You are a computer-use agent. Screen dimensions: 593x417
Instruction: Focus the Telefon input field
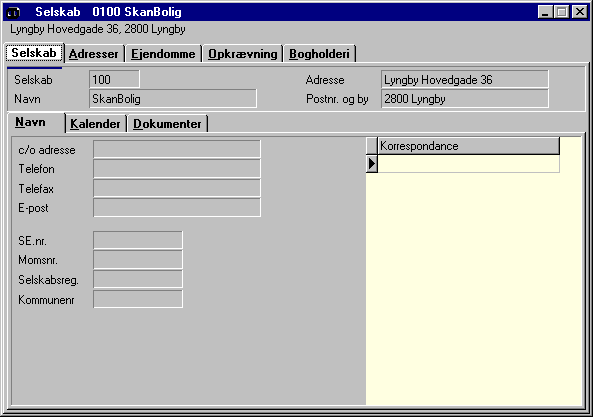(177, 169)
